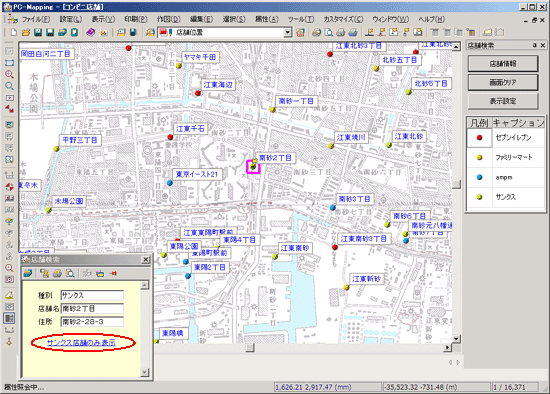Open the ツール(T) menu

[301, 20]
